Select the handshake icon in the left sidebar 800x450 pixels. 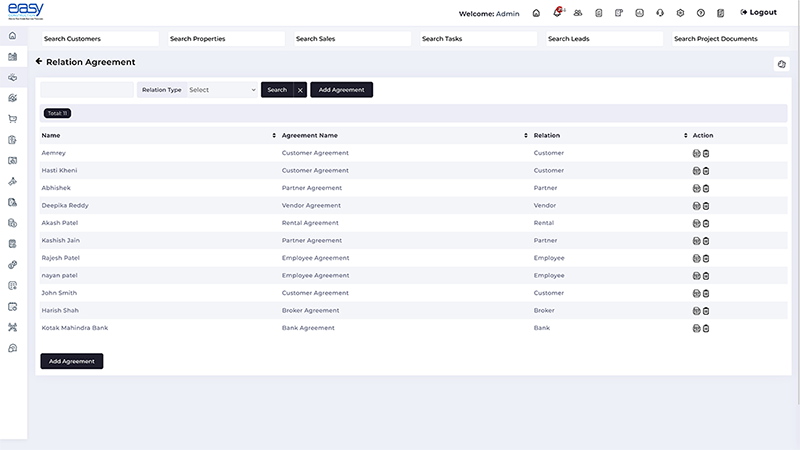pos(13,78)
